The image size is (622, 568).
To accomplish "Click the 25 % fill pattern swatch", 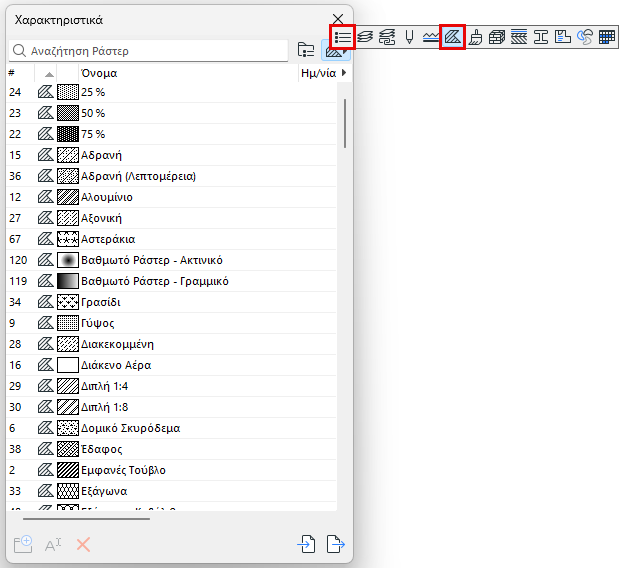I will tap(68, 92).
